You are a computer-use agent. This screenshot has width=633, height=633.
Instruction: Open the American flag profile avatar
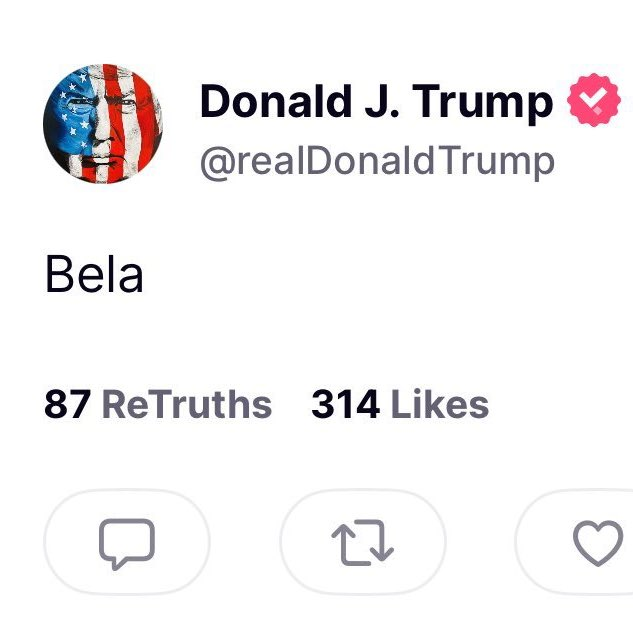tap(104, 125)
